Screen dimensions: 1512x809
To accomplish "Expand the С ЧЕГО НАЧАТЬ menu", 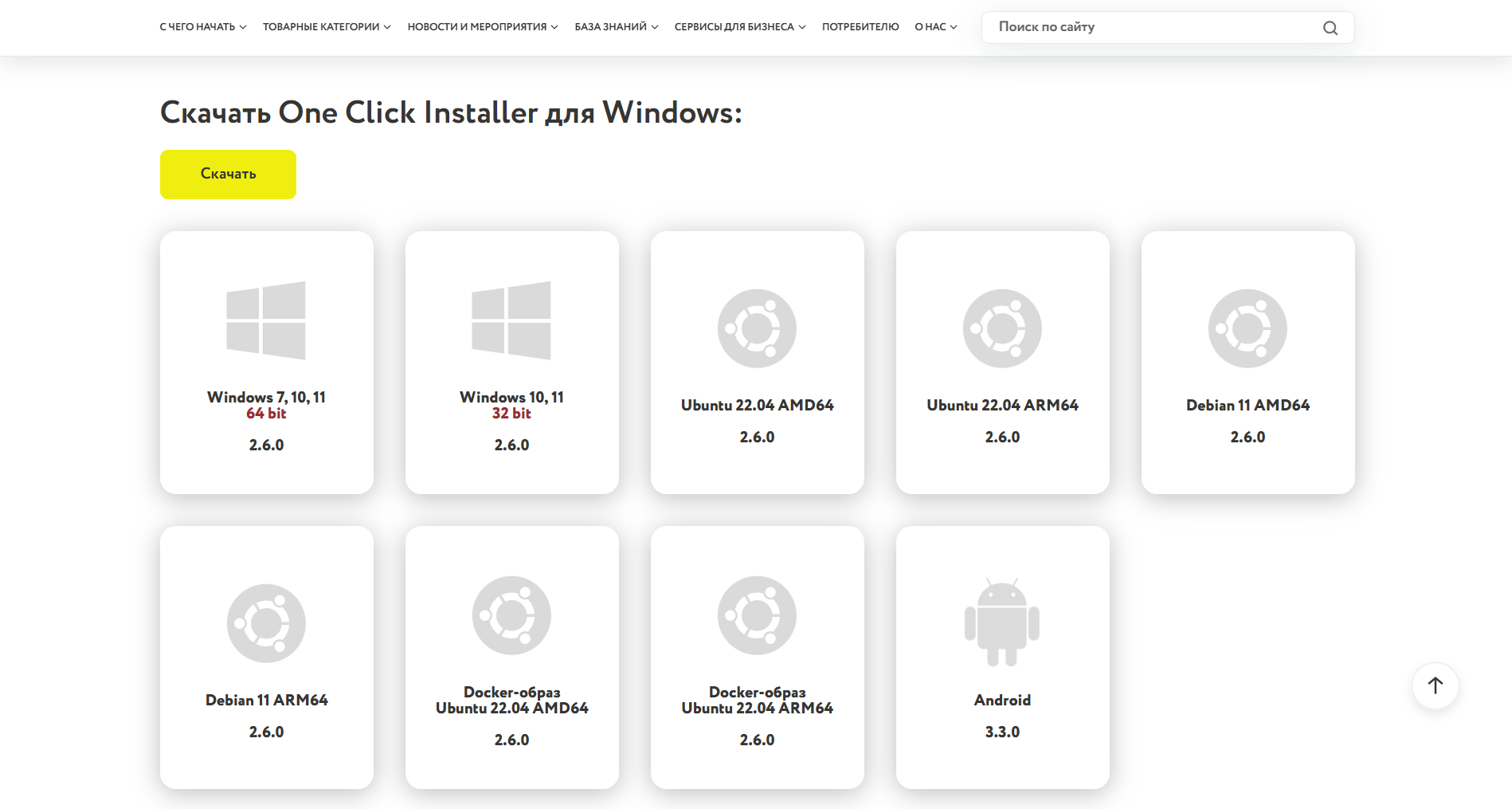I will (203, 27).
